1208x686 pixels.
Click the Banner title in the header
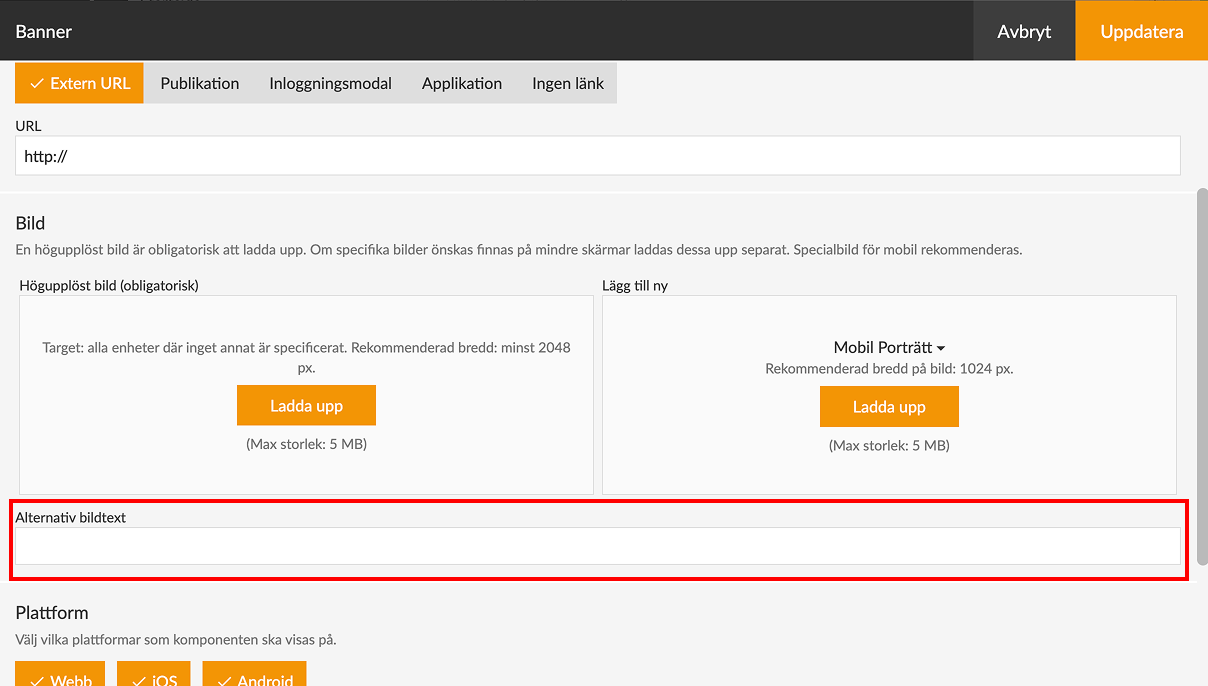(x=44, y=31)
